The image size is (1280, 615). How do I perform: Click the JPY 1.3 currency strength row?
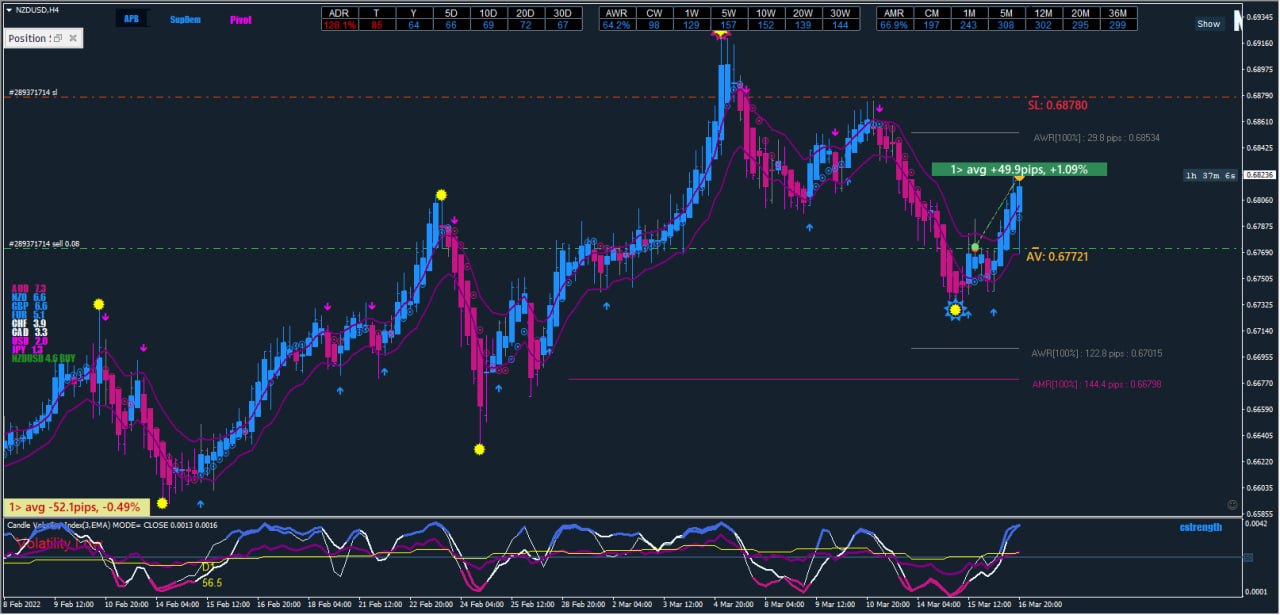coord(28,349)
